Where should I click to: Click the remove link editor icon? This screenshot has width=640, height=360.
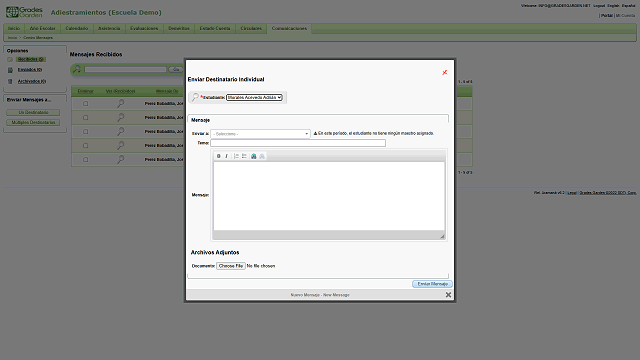tap(262, 156)
